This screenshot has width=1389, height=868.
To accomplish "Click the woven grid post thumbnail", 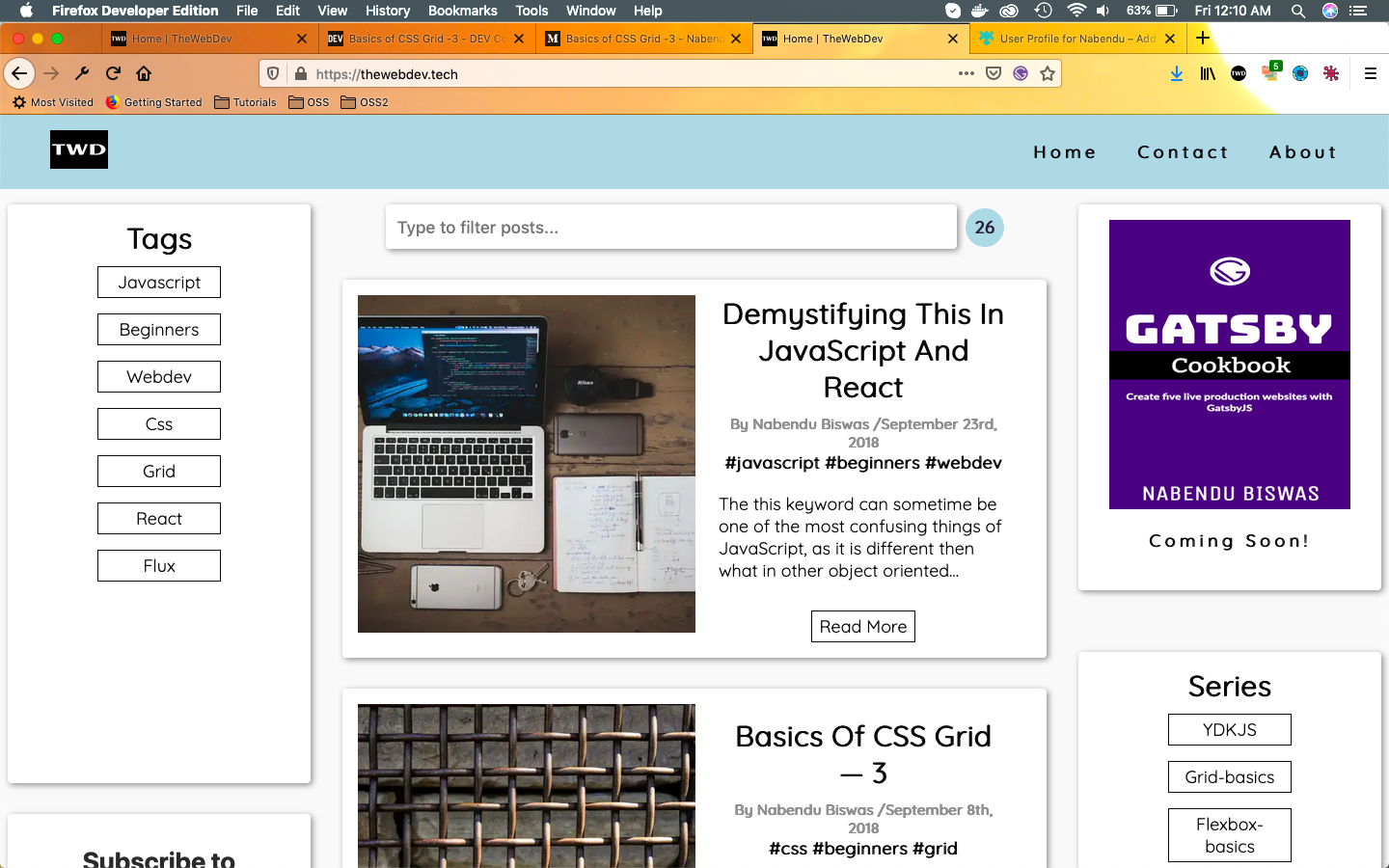I will [x=527, y=786].
